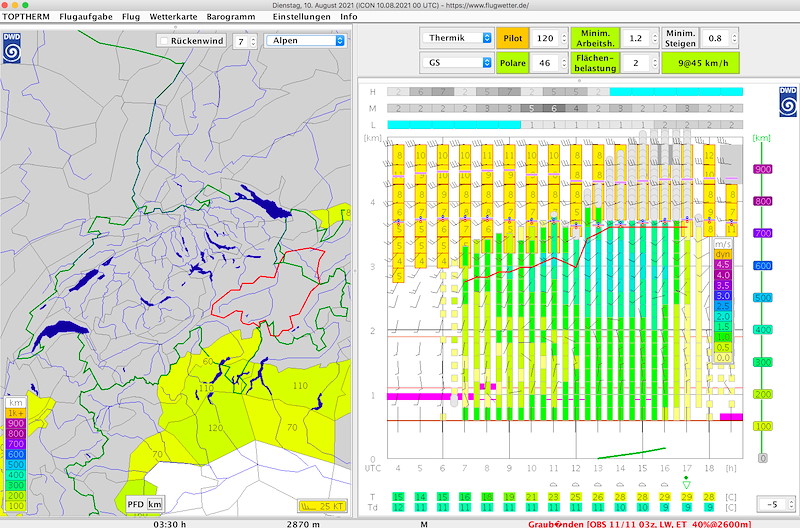The height and width of the screenshot is (528, 800).
Task: Toggle the PFD button on the map
Action: 135,505
